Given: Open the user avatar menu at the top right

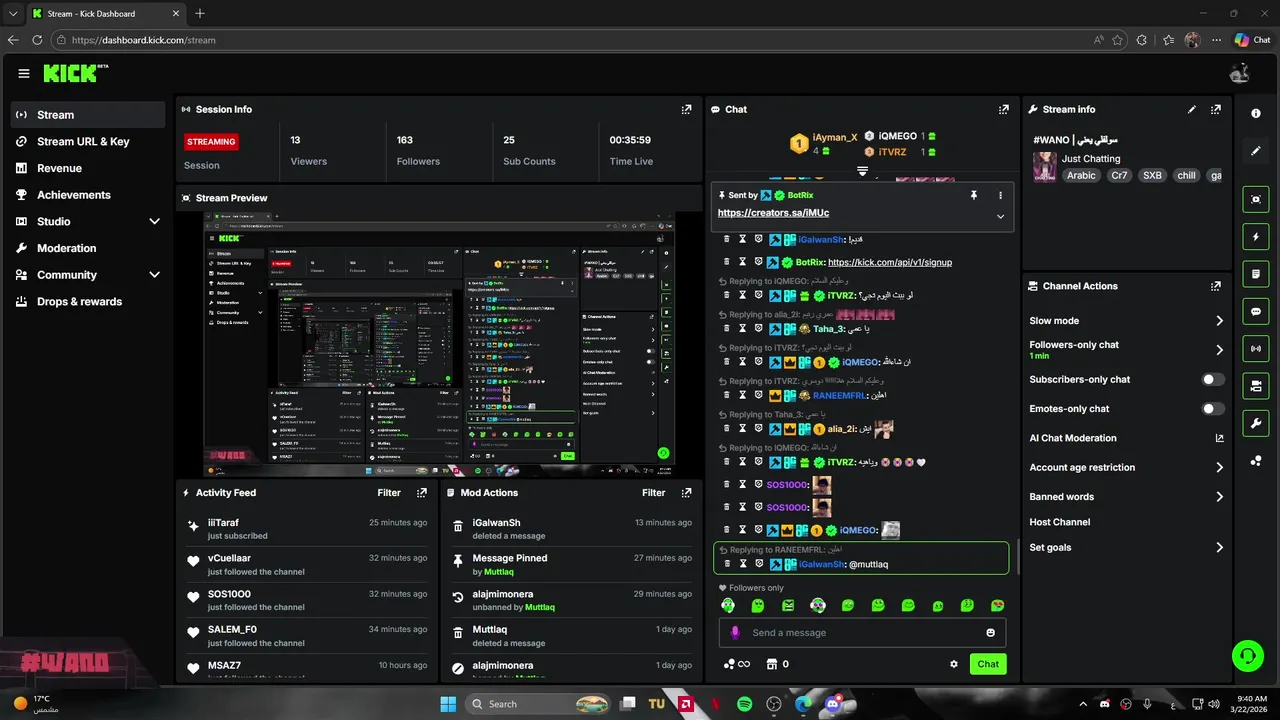Looking at the screenshot, I should tap(1240, 73).
